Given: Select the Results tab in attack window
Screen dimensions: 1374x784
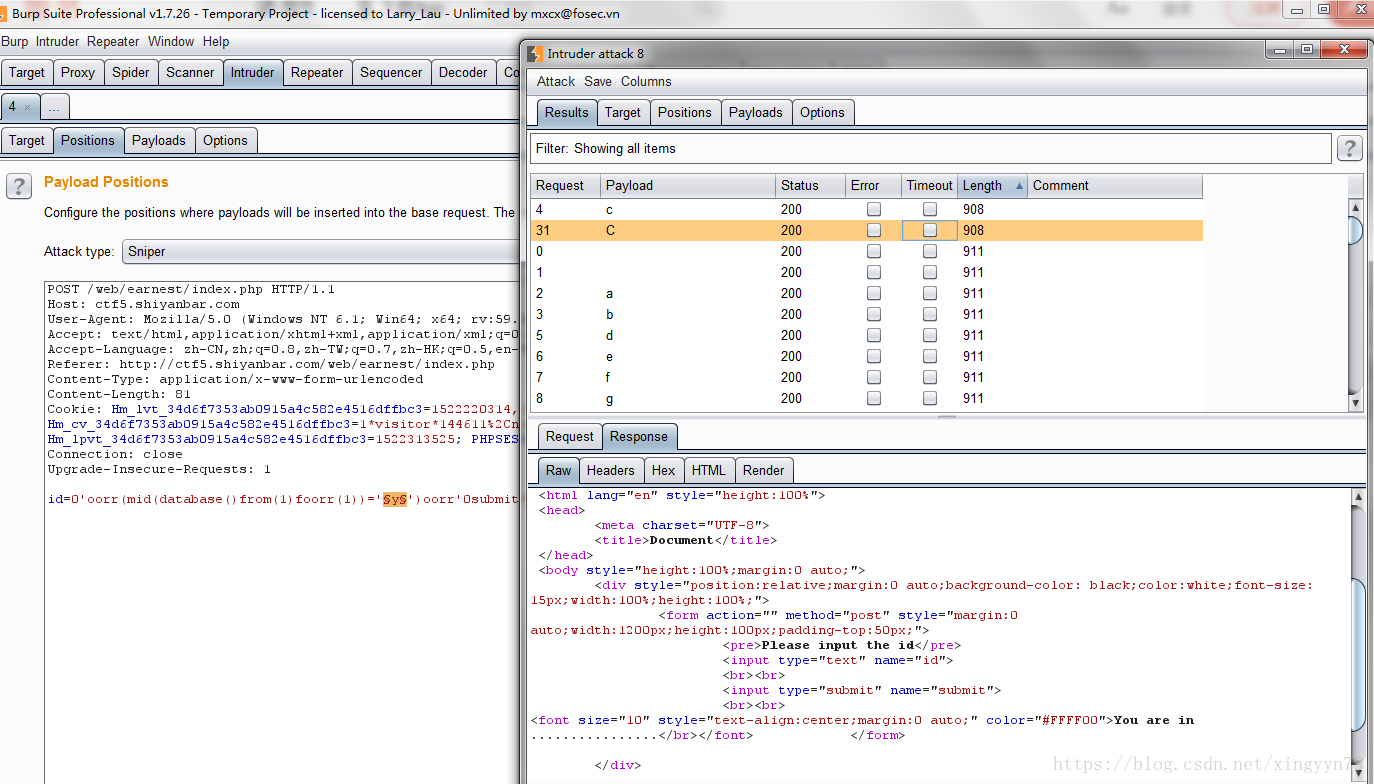Looking at the screenshot, I should point(567,112).
